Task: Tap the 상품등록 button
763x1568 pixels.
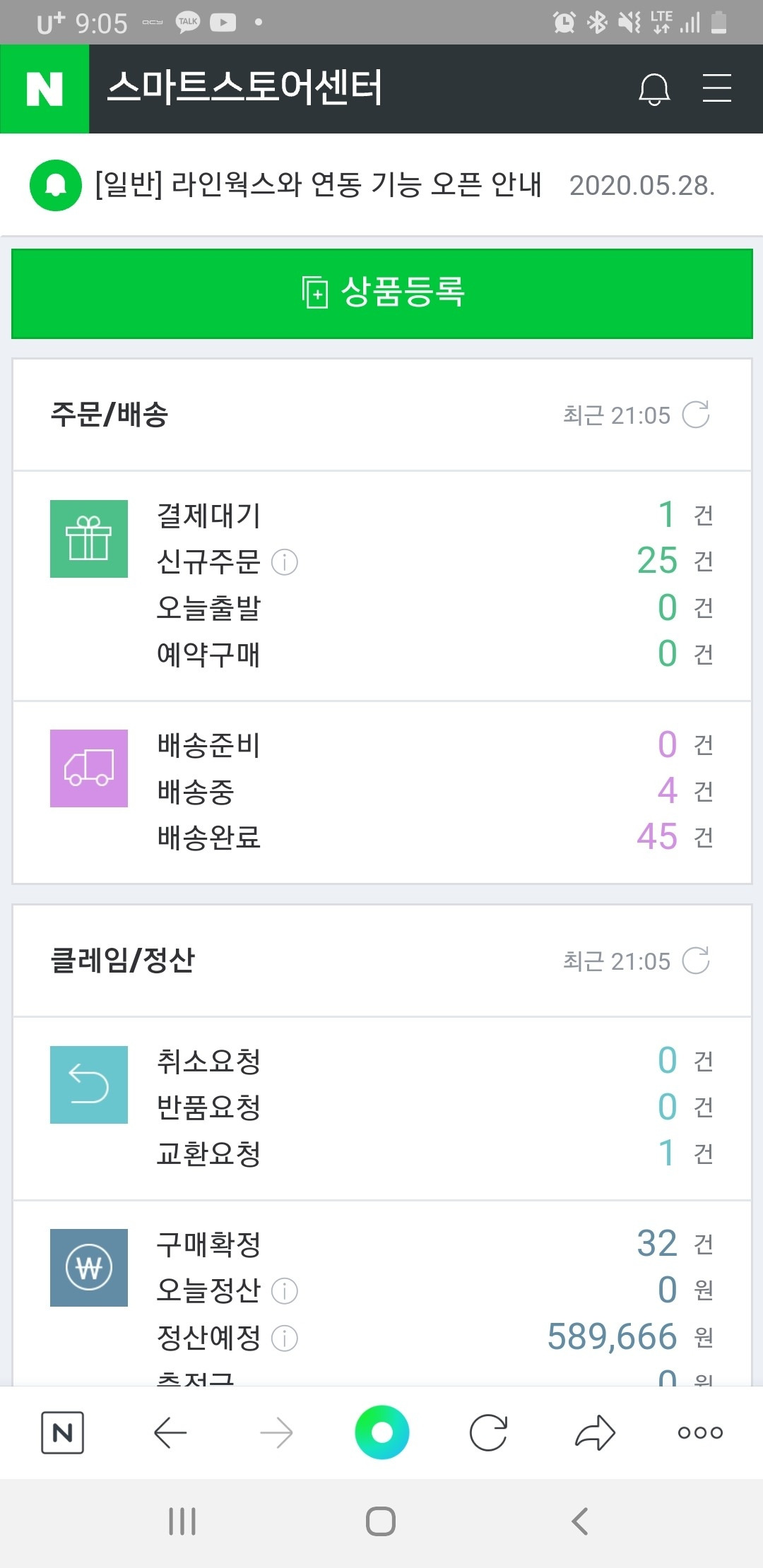Action: click(x=382, y=293)
